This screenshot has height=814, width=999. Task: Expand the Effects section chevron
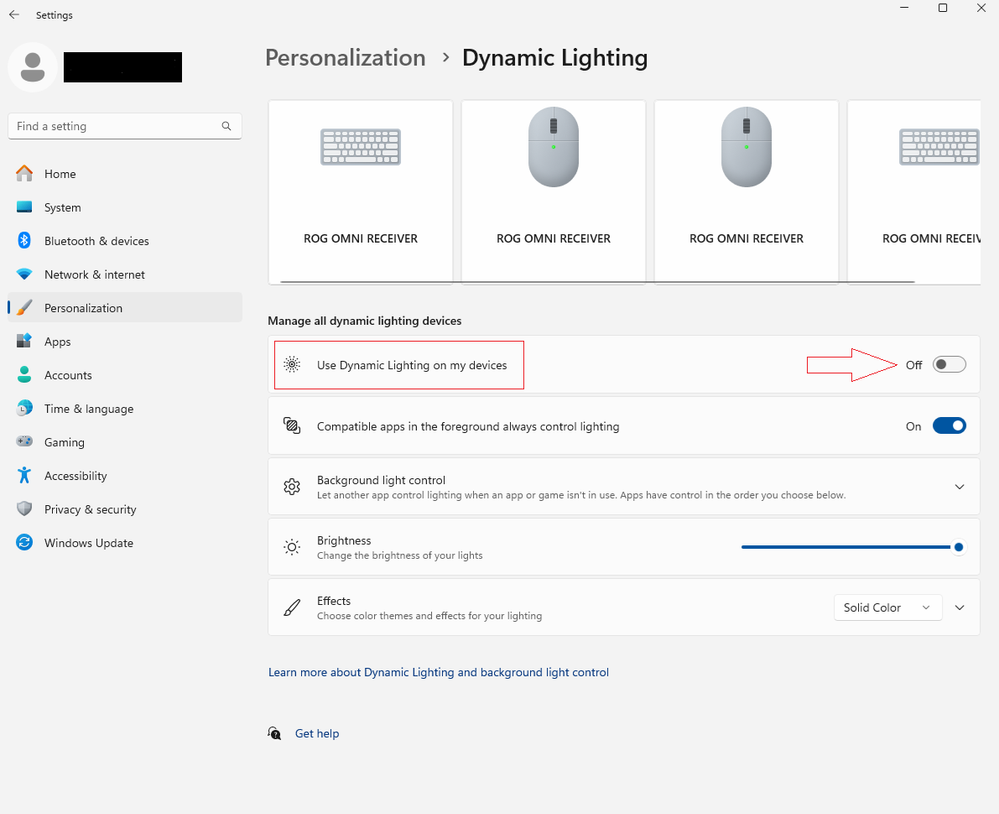pyautogui.click(x=959, y=608)
